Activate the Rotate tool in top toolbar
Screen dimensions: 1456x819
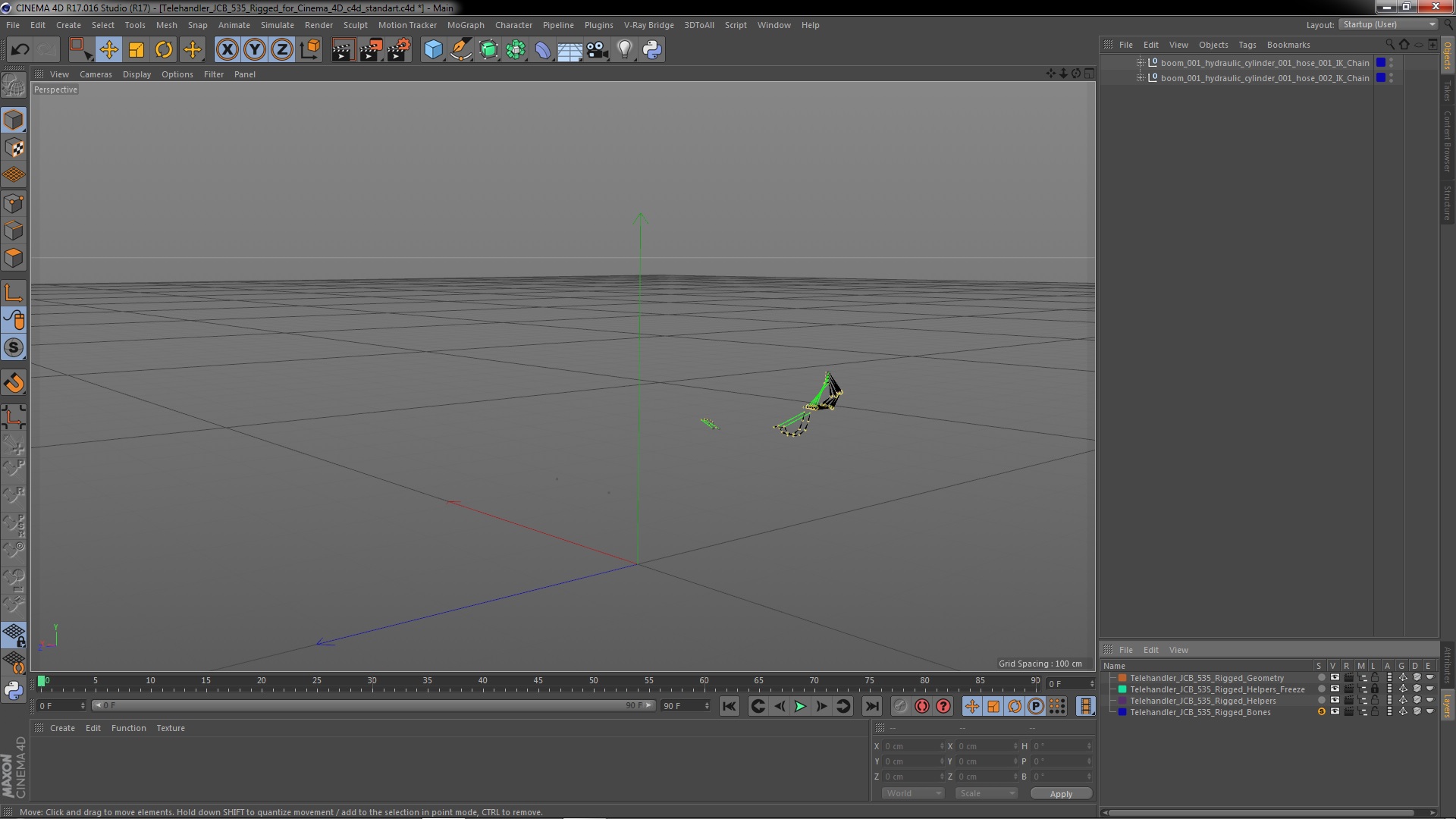pos(164,50)
